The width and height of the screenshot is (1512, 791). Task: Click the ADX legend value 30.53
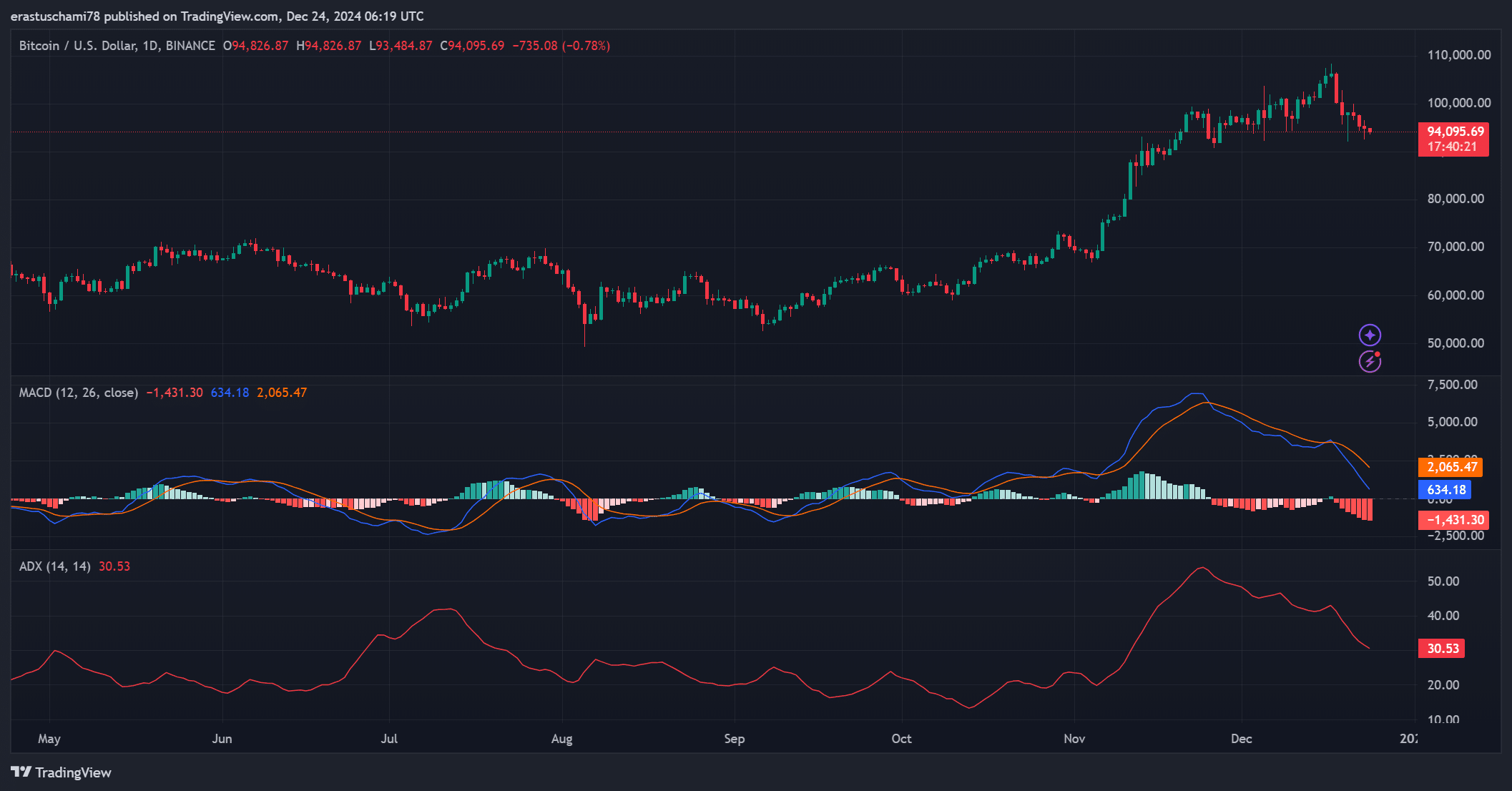(114, 566)
